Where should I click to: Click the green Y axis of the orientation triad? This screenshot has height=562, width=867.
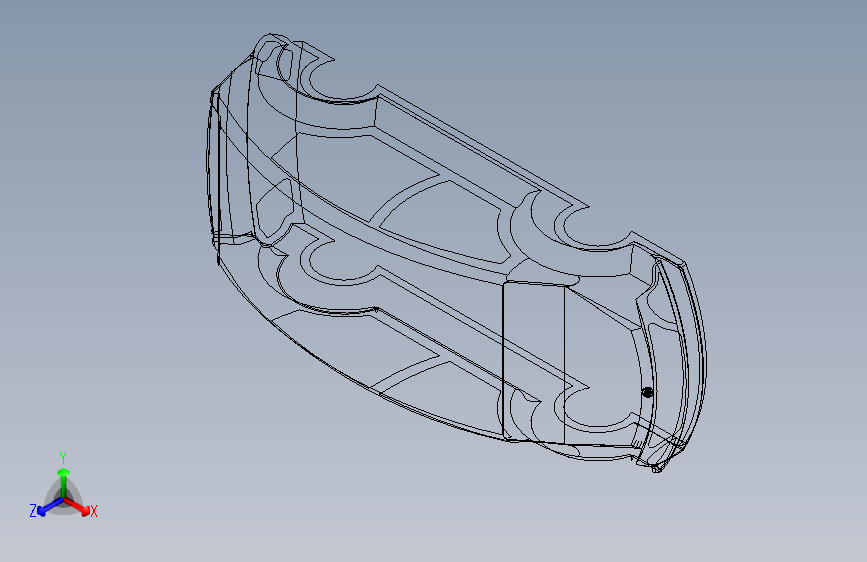pos(64,483)
